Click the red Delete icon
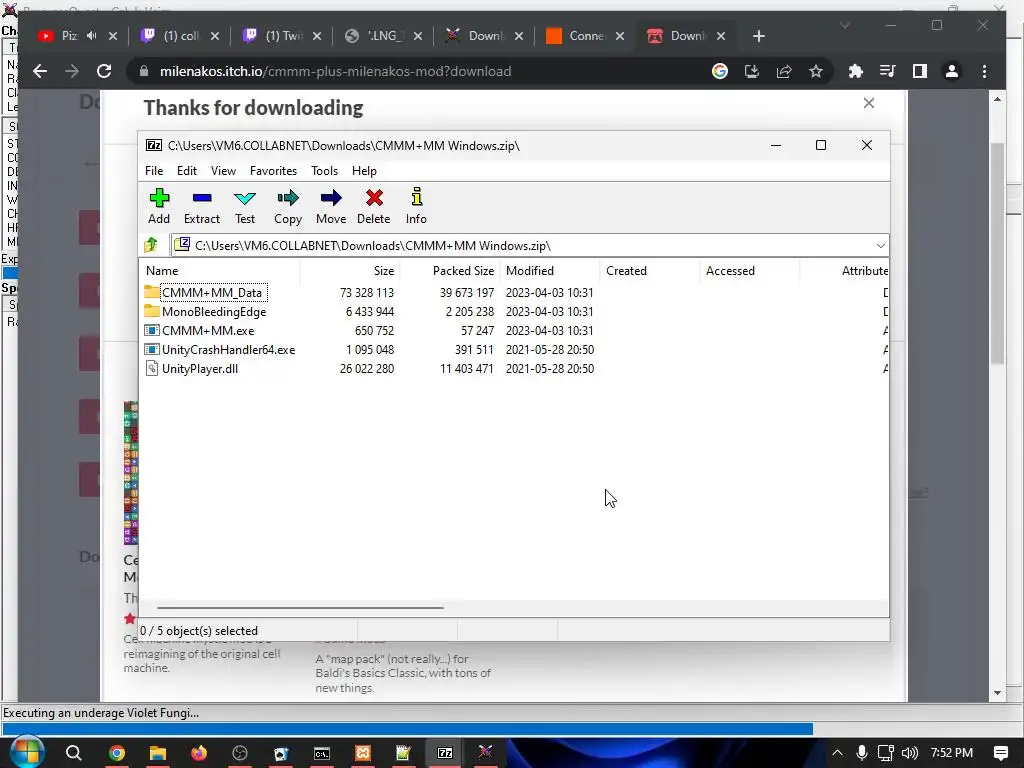The width and height of the screenshot is (1024, 768). click(374, 206)
